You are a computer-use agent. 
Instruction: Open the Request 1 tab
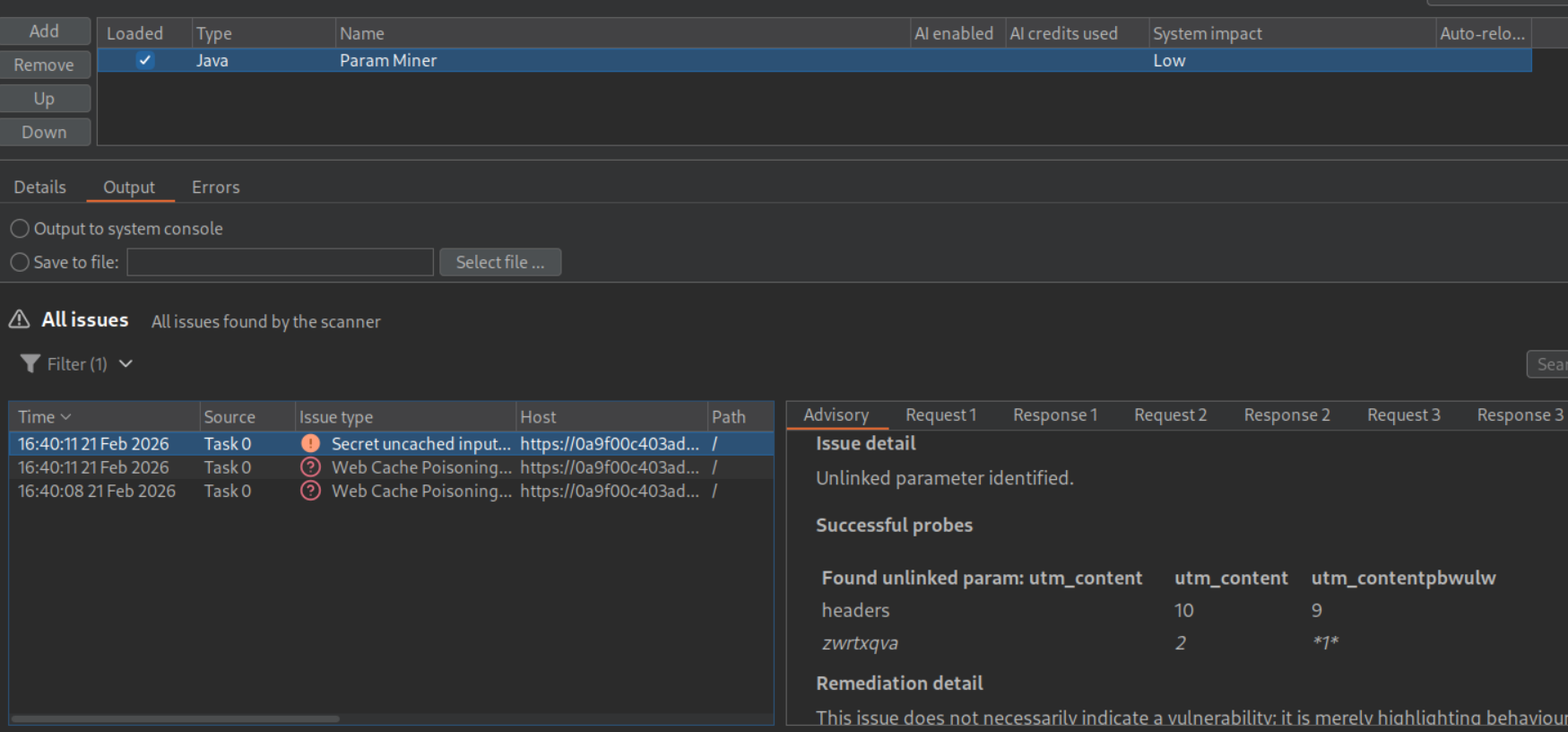[x=940, y=415]
